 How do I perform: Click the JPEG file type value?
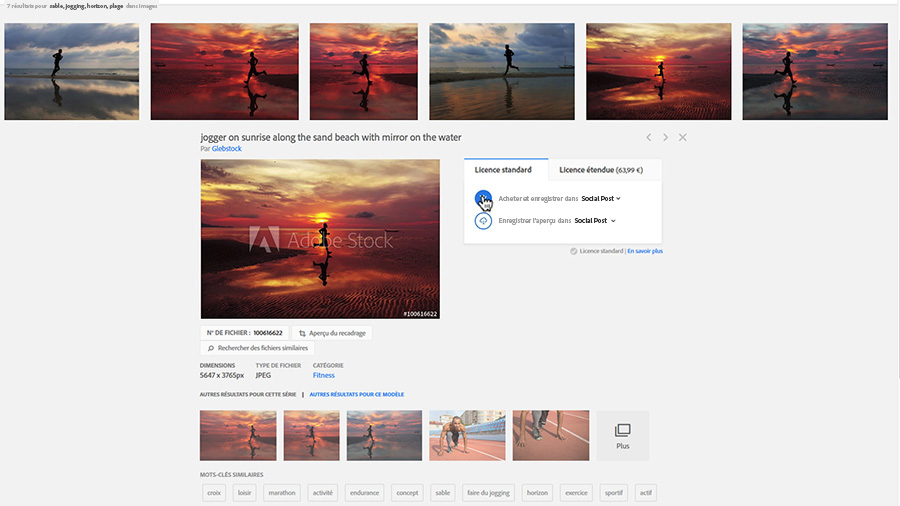263,375
